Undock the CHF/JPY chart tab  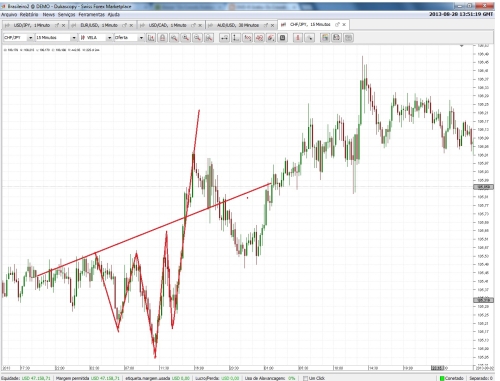pos(337,25)
